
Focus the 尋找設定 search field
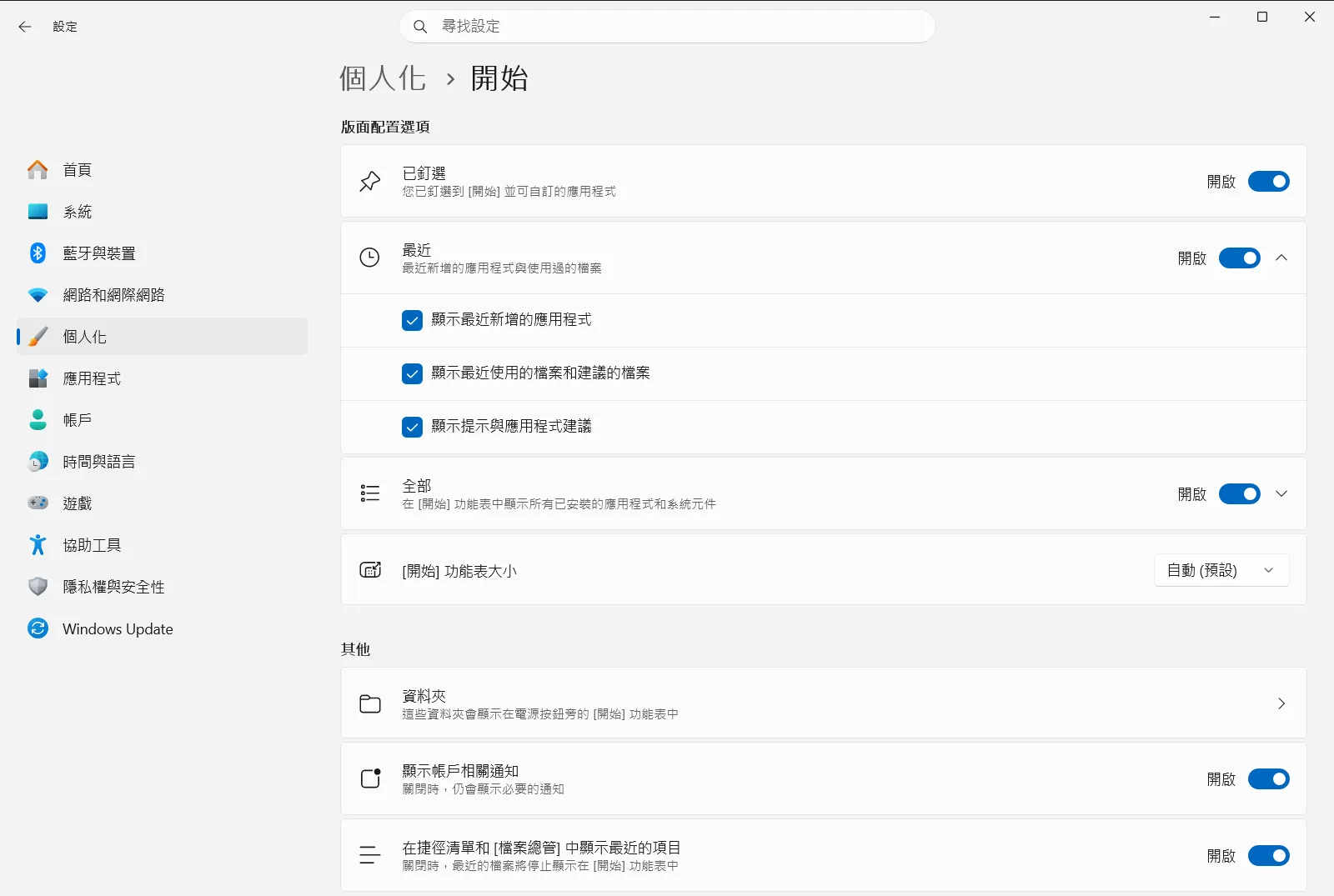click(667, 27)
